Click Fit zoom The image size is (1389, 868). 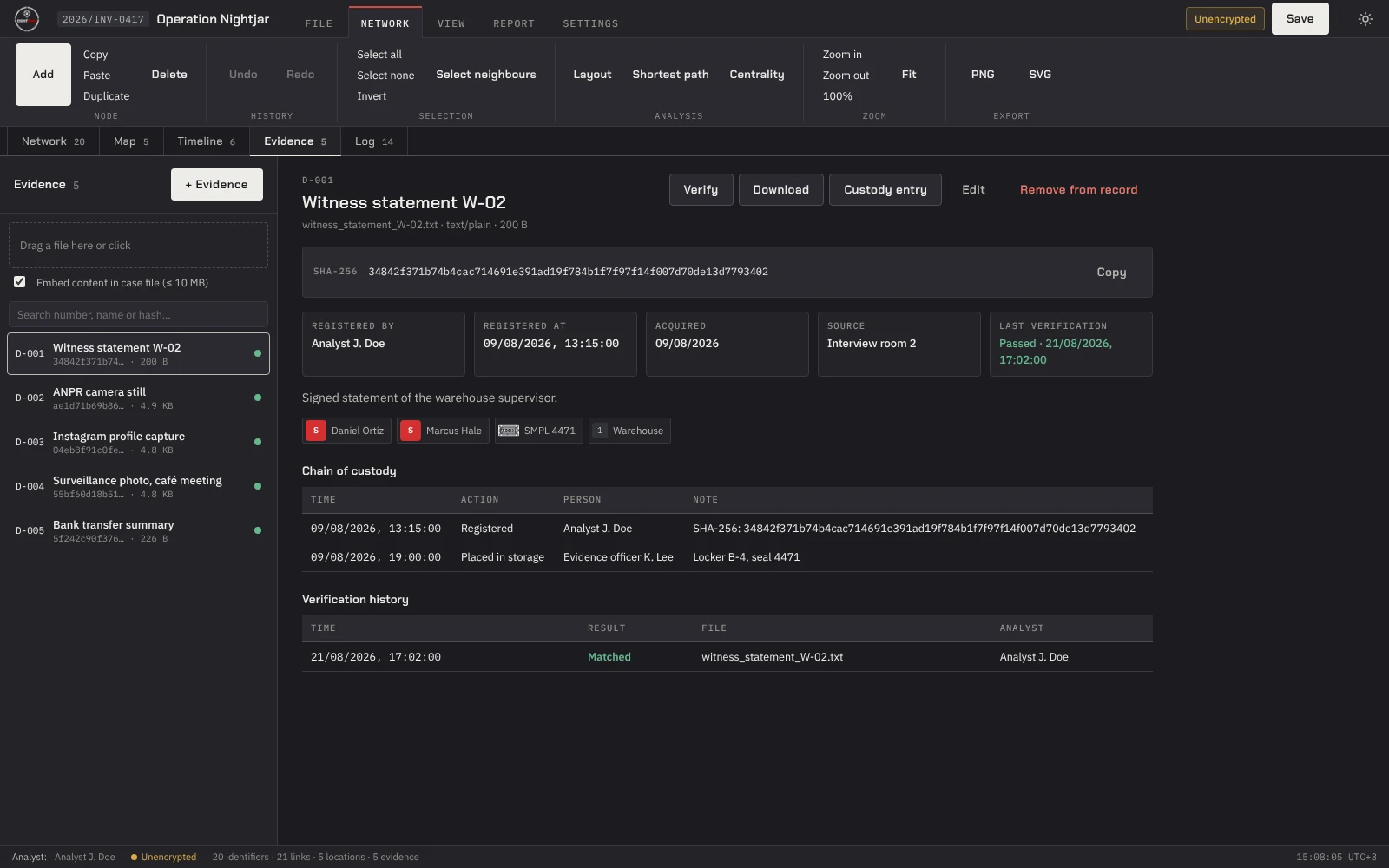[909, 75]
